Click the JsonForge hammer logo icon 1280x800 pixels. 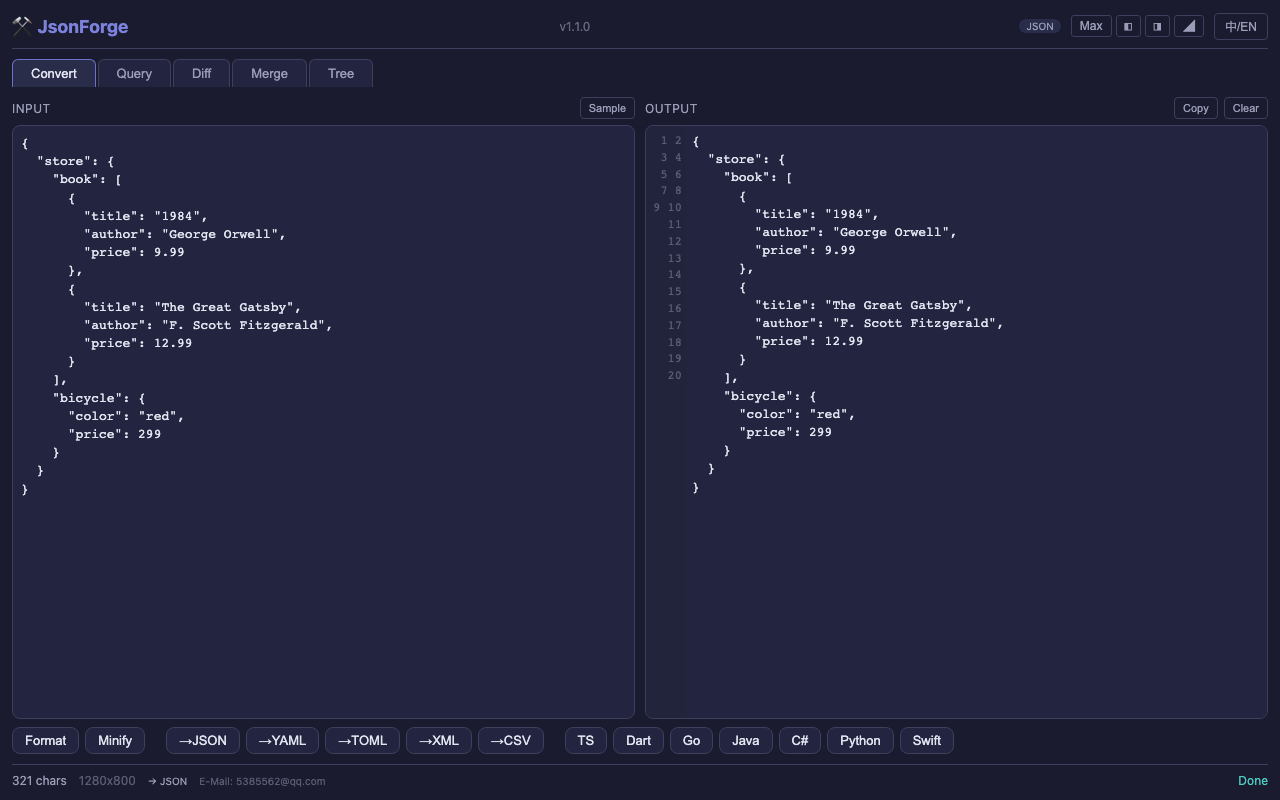[22, 27]
